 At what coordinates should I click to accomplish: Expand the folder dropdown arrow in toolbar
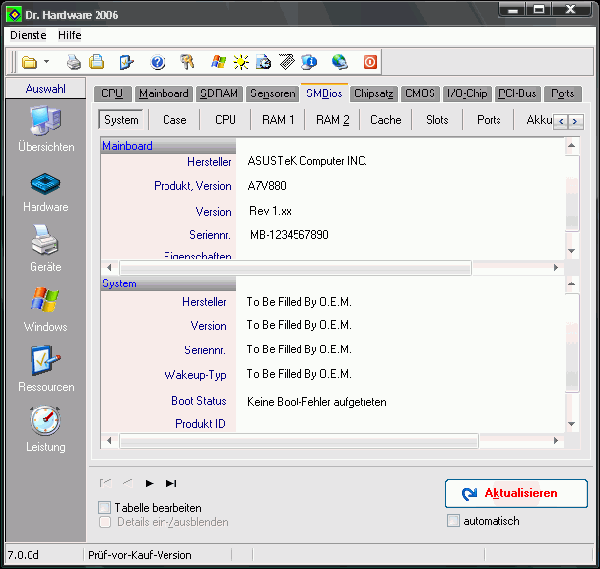click(x=46, y=61)
